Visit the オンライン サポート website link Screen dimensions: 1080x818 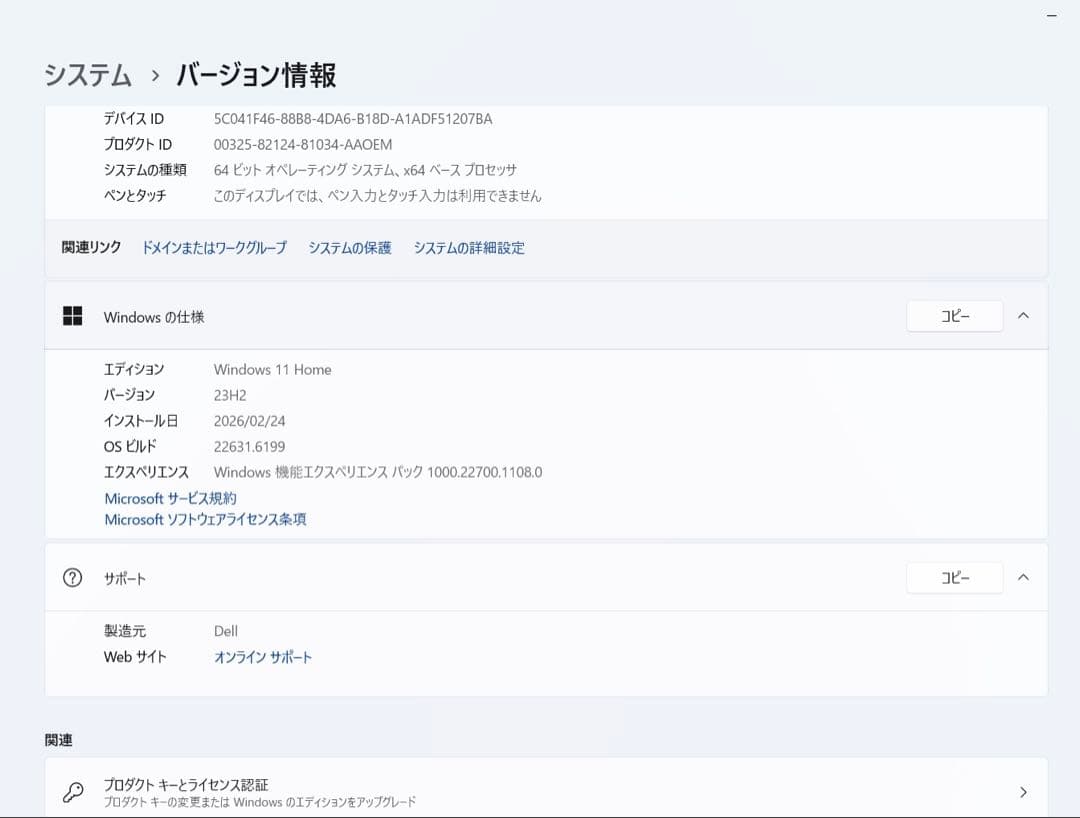[x=263, y=657]
